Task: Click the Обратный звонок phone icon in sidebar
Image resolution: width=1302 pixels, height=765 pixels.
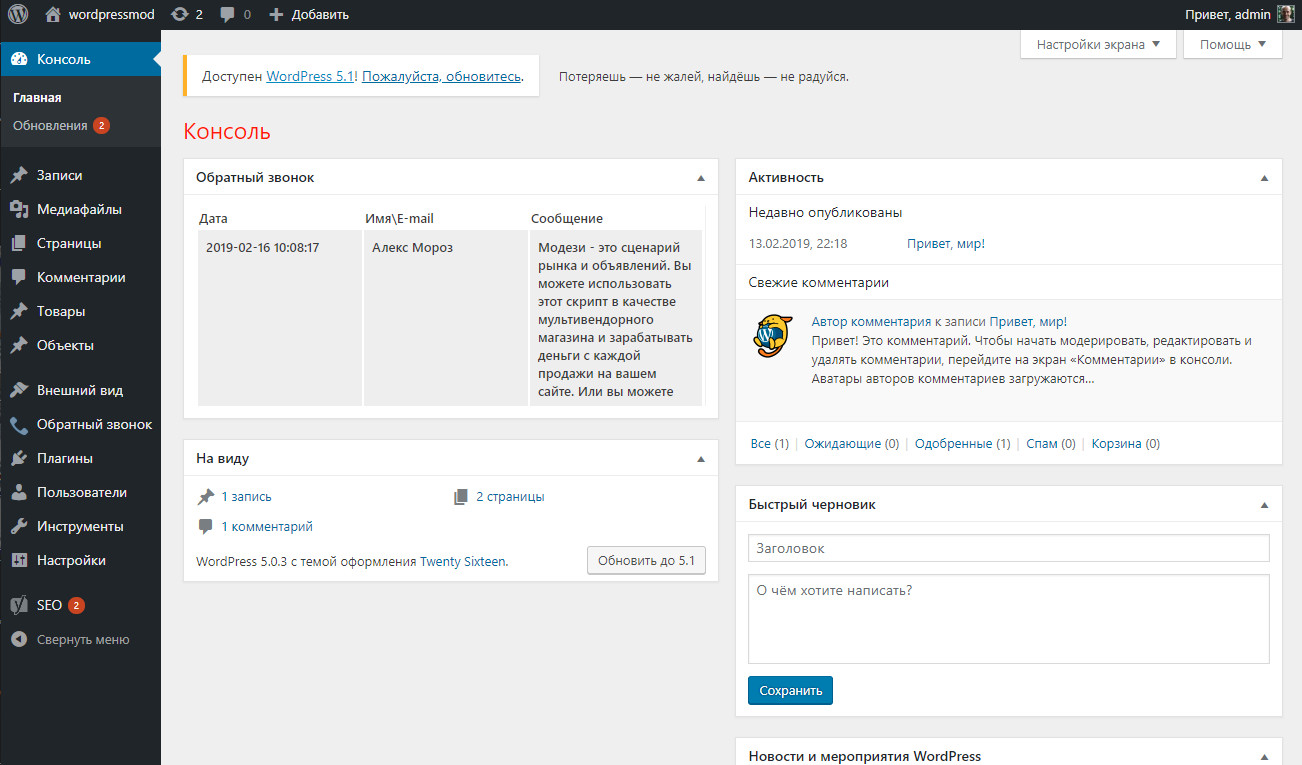Action: coord(19,424)
